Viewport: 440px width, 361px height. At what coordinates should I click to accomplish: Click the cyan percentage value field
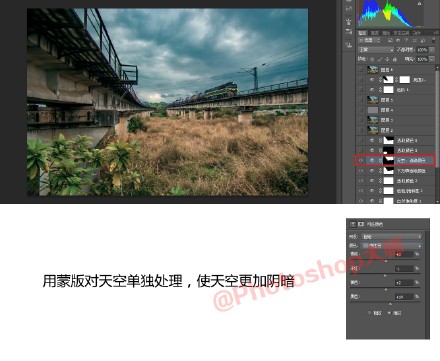[x=404, y=254]
